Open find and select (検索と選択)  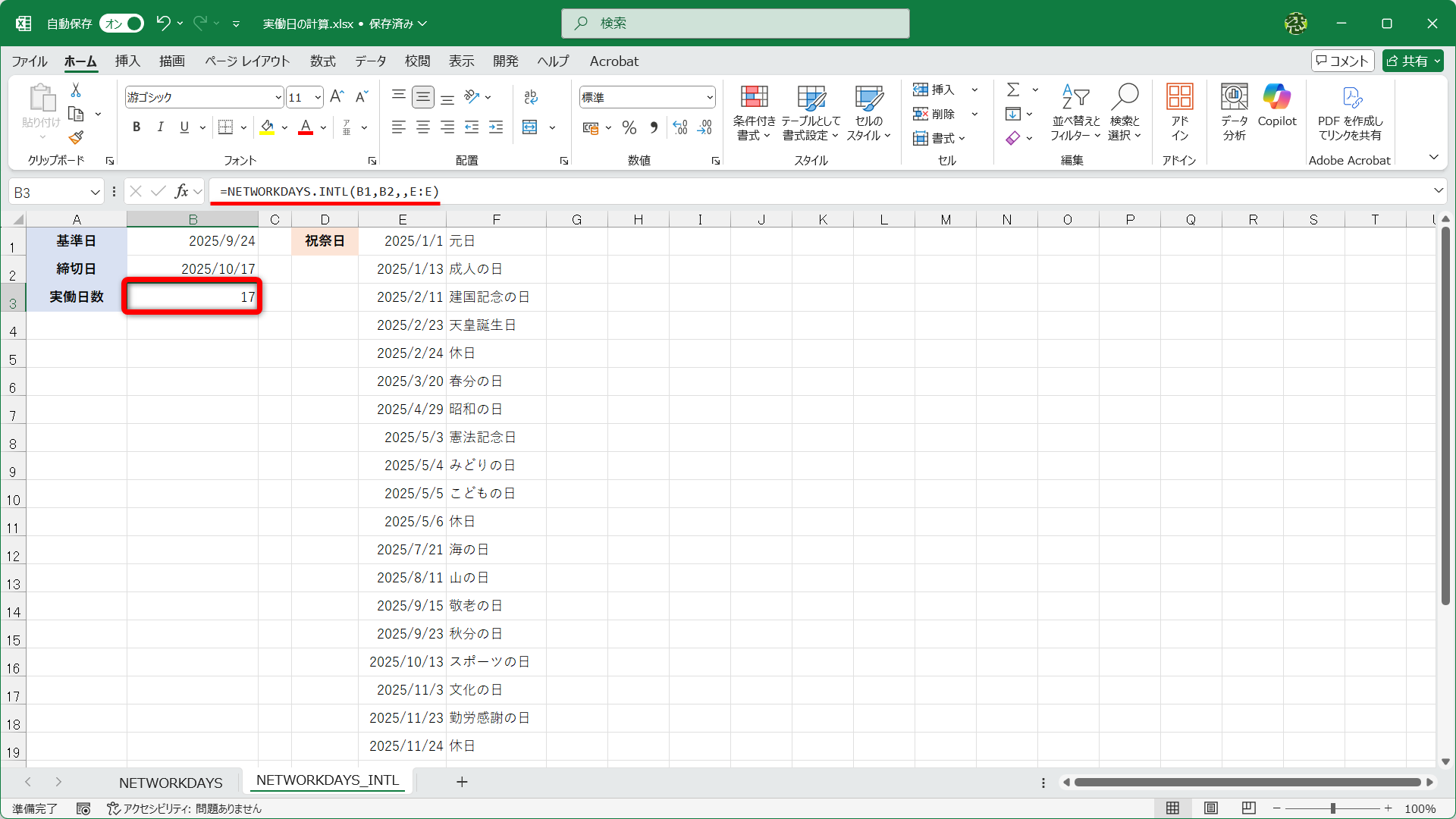click(1125, 114)
